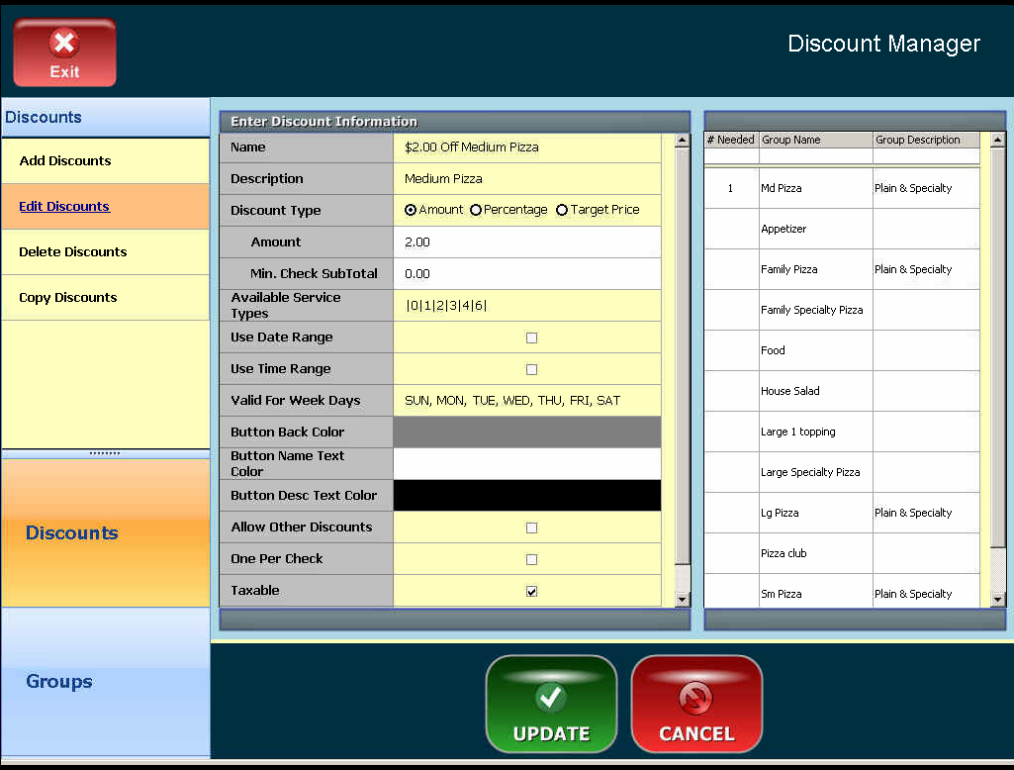Viewport: 1014px width, 770px height.
Task: Click the red Exit button
Action: point(64,53)
